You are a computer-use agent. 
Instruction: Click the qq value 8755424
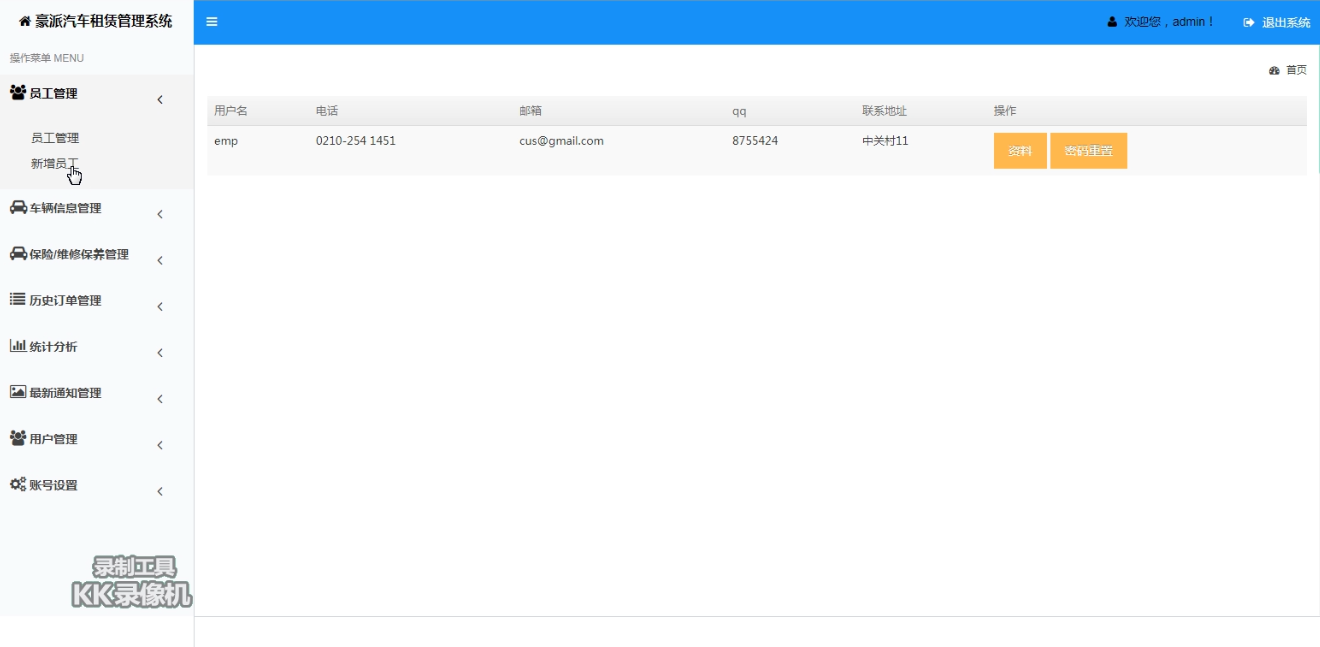pyautogui.click(x=755, y=141)
